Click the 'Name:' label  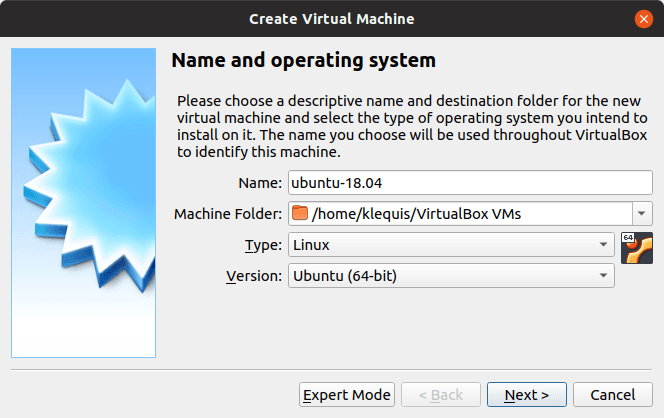(x=260, y=183)
